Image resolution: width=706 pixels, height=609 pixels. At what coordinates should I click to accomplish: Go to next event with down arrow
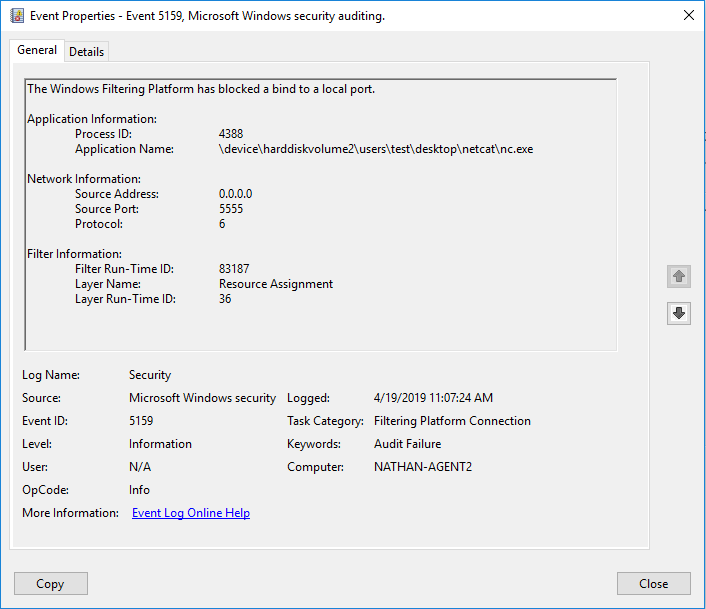click(x=679, y=313)
